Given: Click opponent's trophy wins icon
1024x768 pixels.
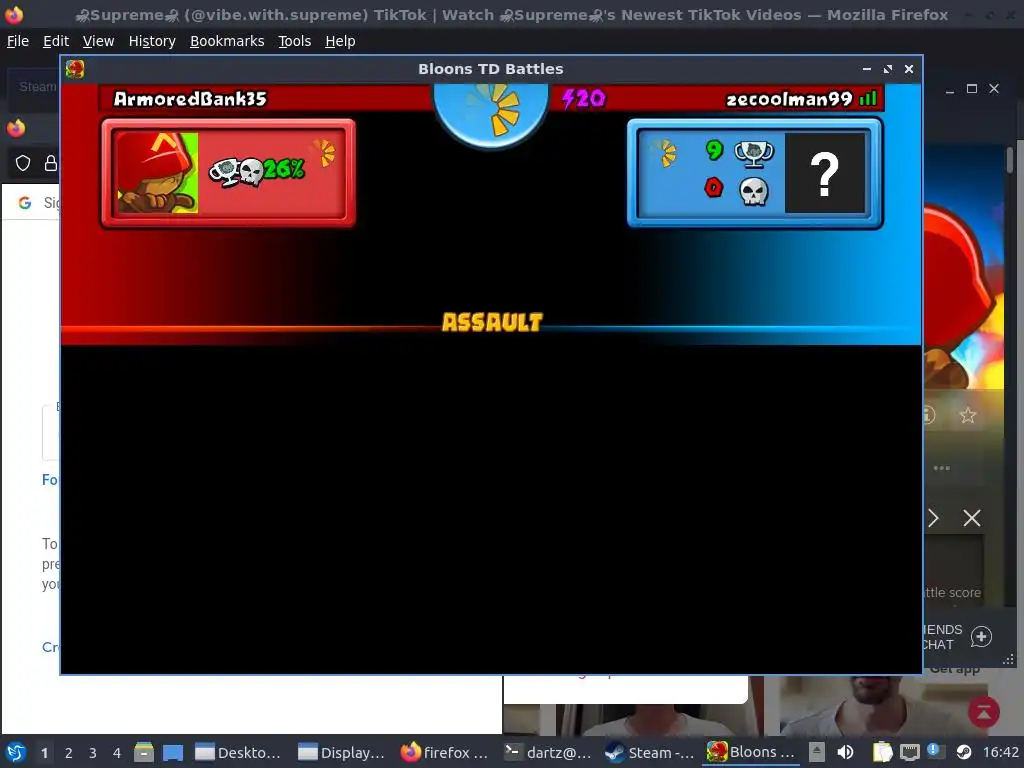Looking at the screenshot, I should coord(754,153).
